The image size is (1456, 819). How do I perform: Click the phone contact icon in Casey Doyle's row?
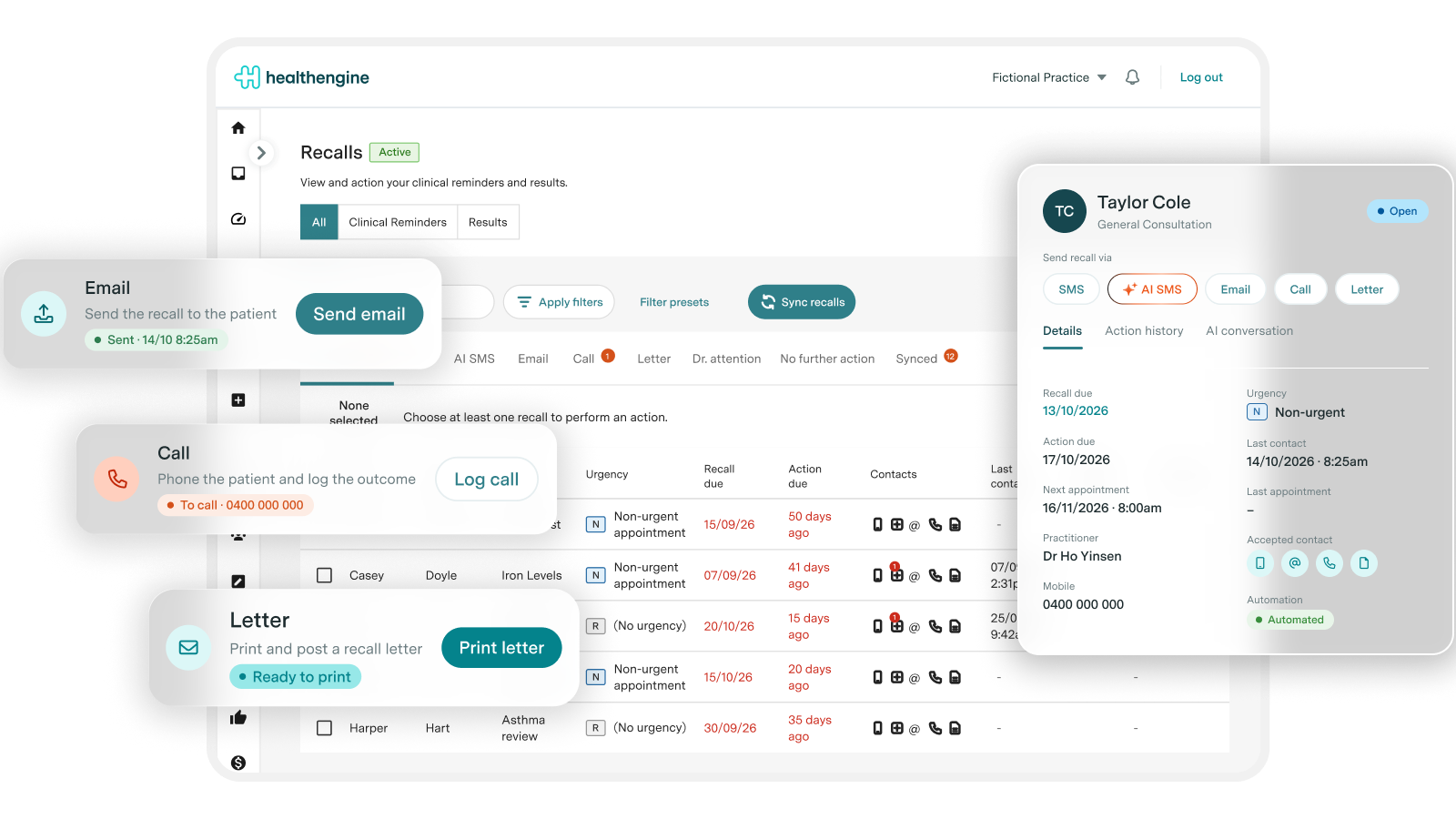[x=935, y=576]
